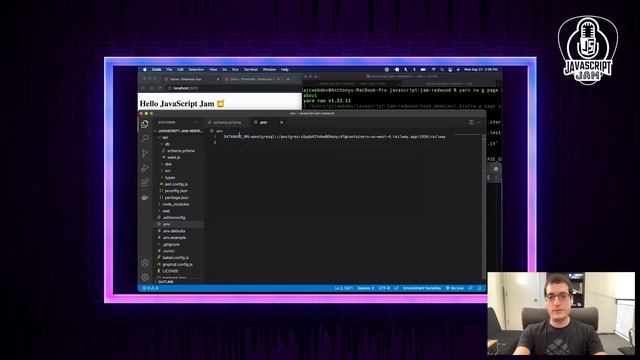This screenshot has height=360, width=640.
Task: Open schema.prisma in the file tree
Action: tap(180, 151)
